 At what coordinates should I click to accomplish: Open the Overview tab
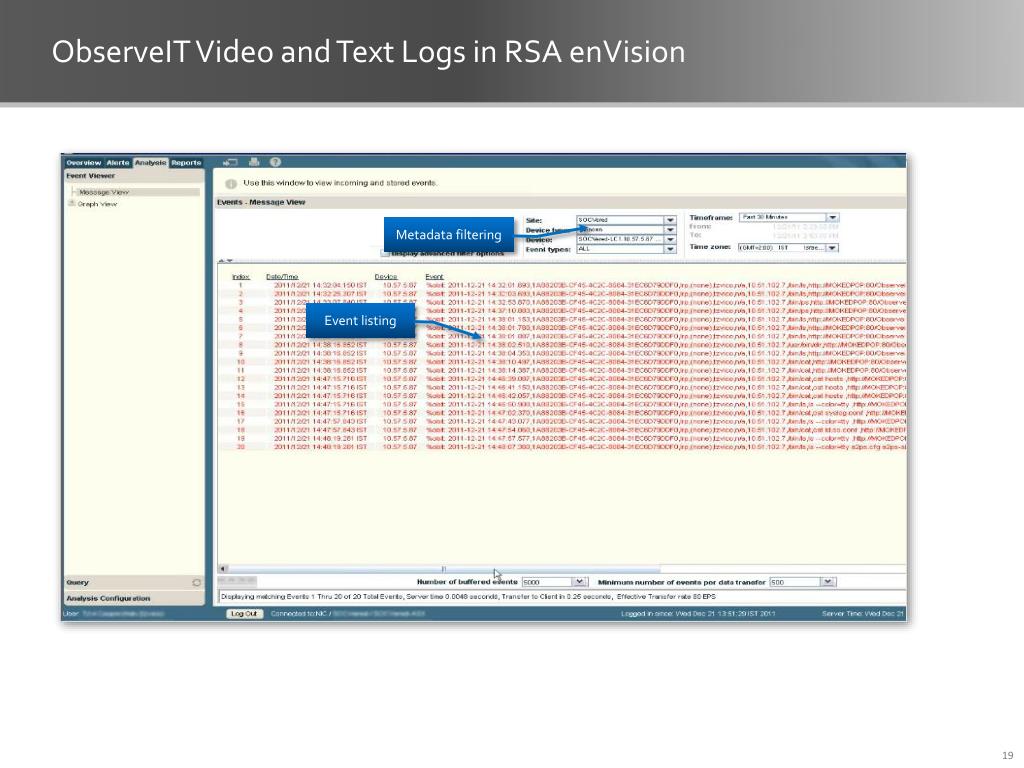coord(84,163)
